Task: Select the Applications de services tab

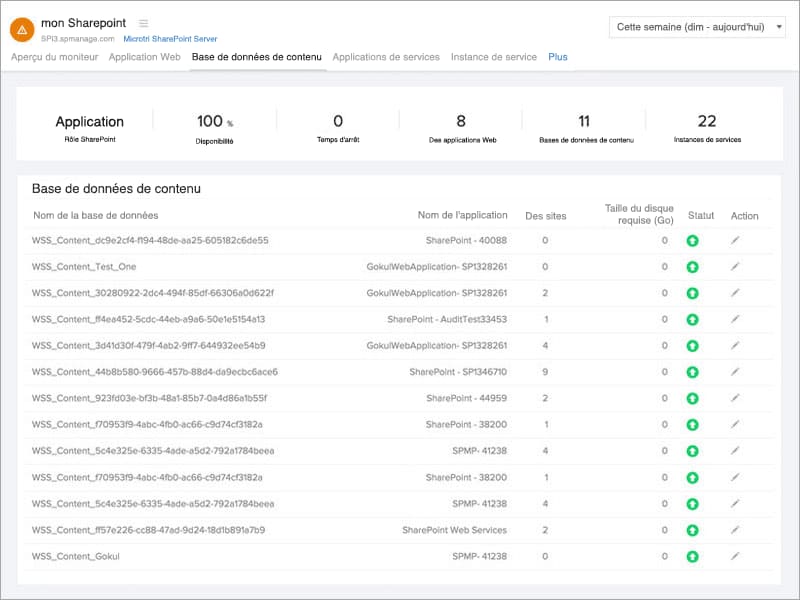Action: coord(385,57)
